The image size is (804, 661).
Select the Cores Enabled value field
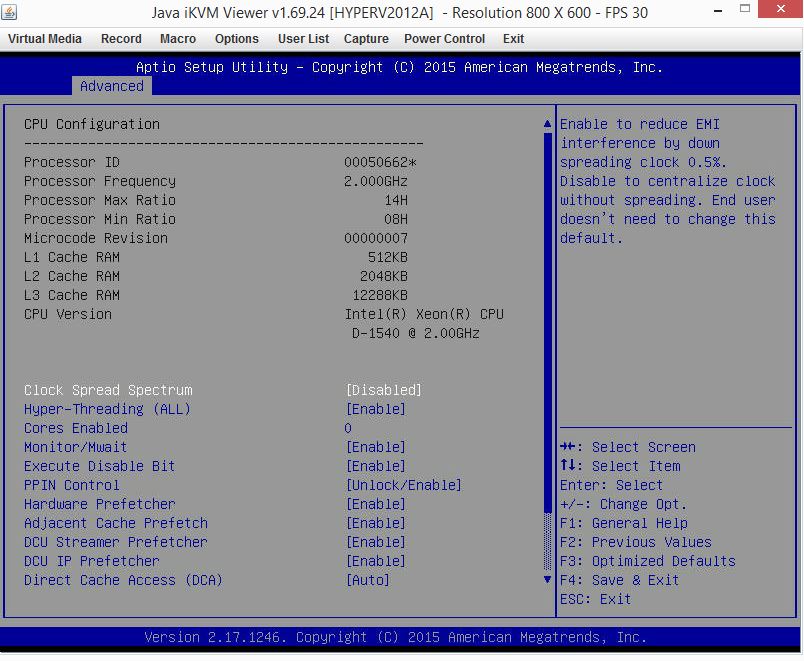[348, 428]
